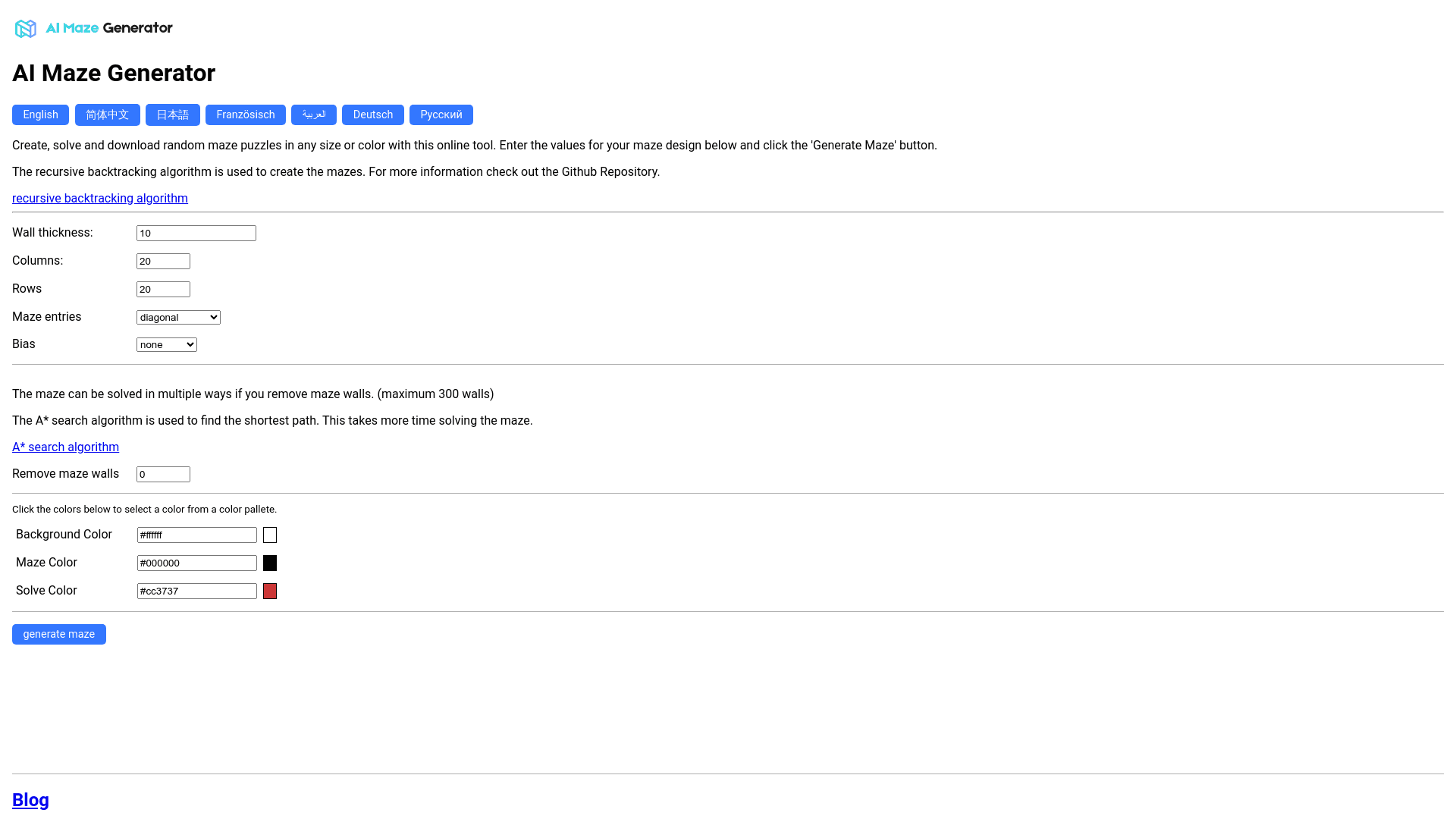This screenshot has width=1456, height=819.
Task: Open the Maze entries dropdown
Action: coord(178,317)
